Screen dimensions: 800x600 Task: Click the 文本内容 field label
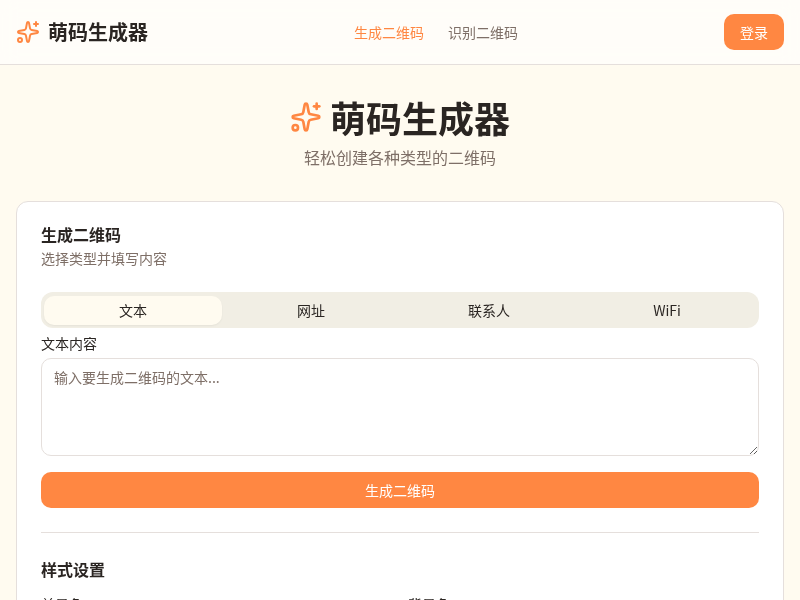69,344
